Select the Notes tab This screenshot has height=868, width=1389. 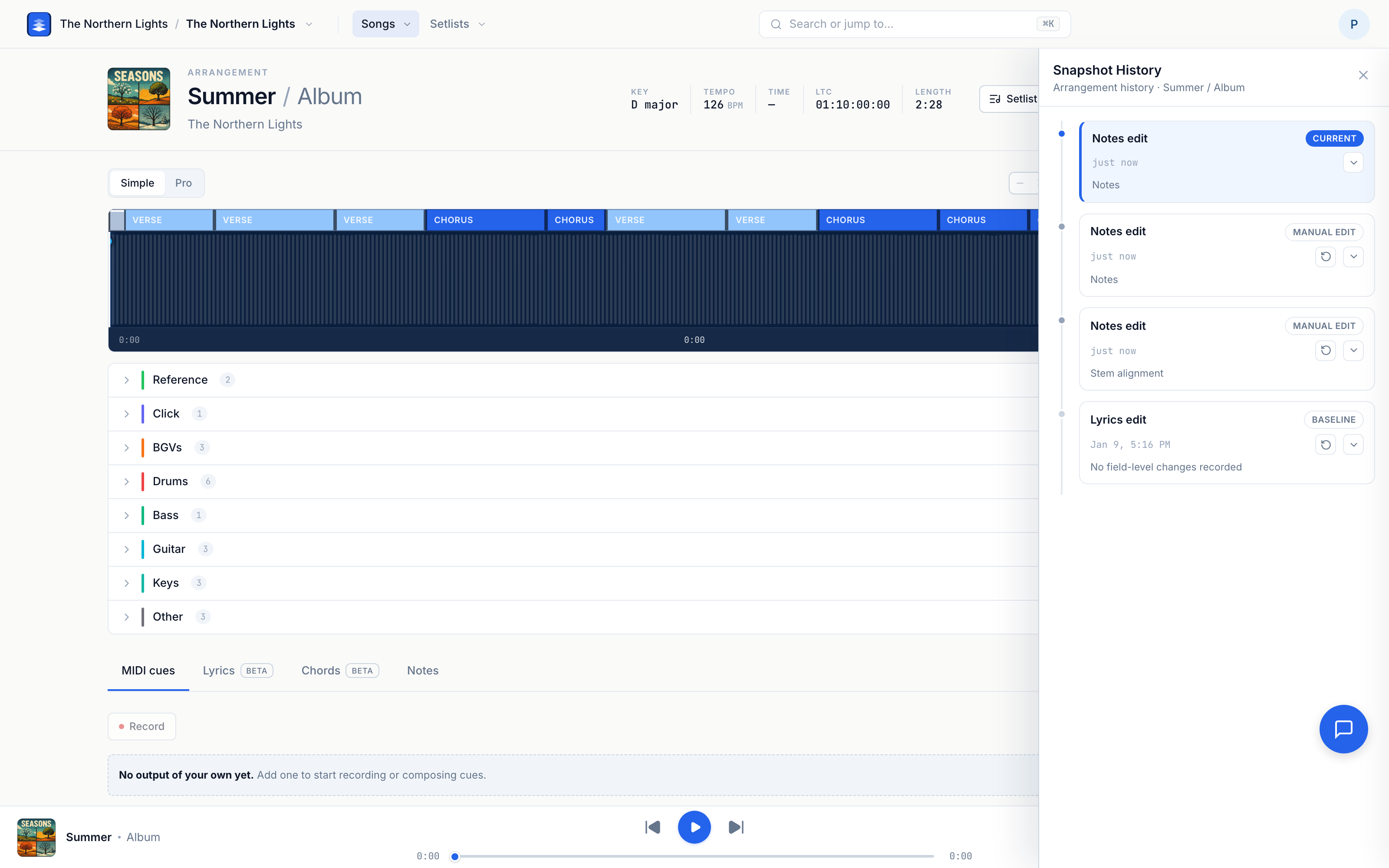422,671
